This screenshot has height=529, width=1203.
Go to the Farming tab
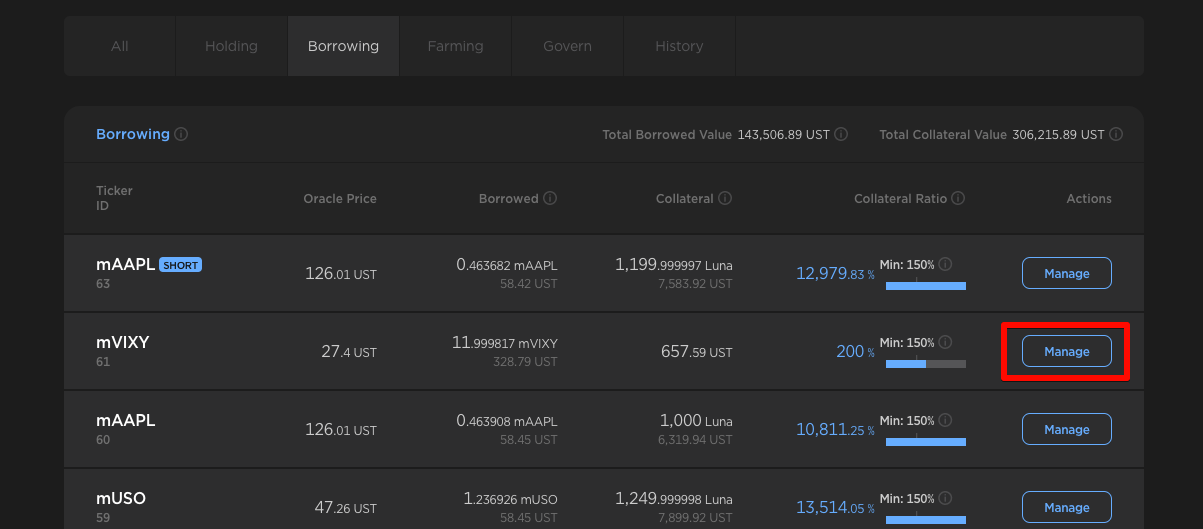tap(455, 46)
